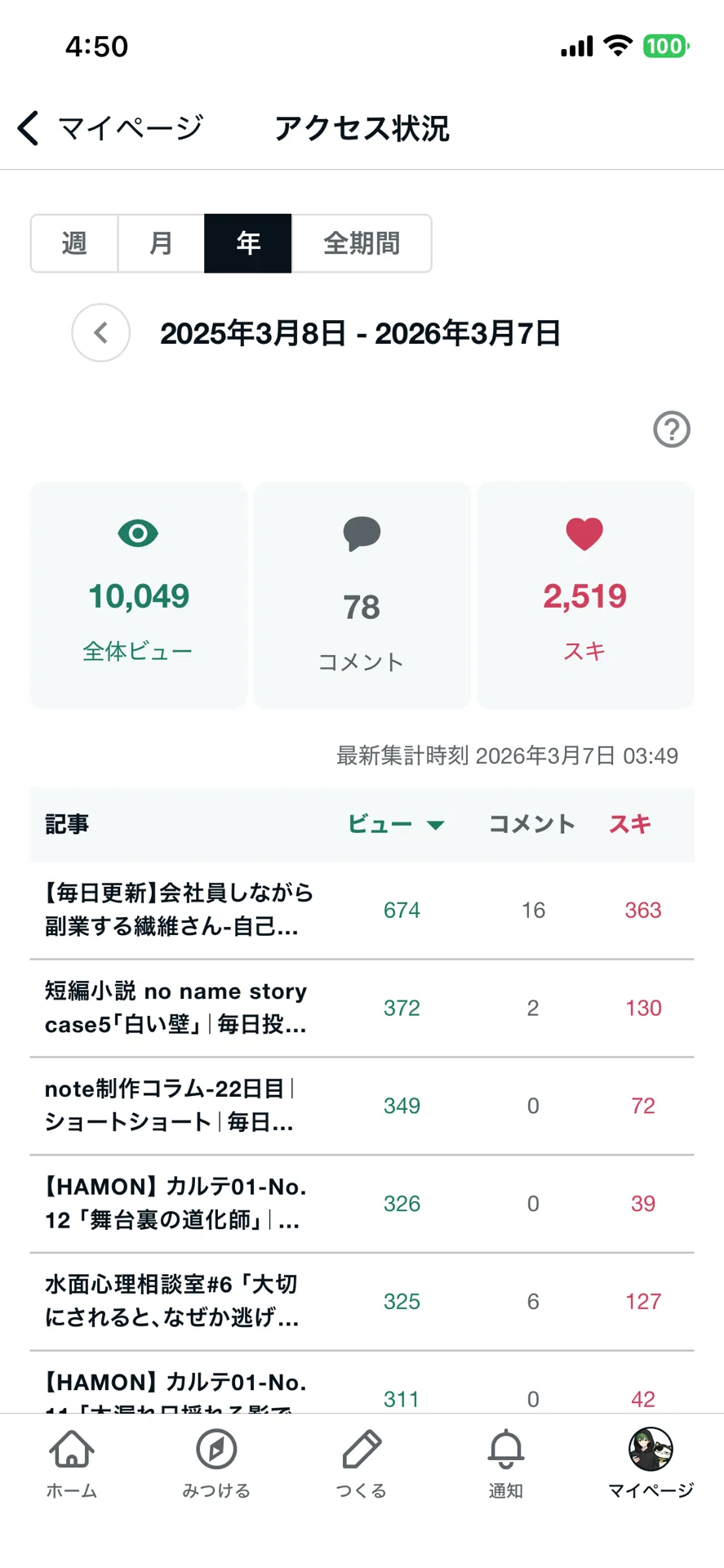Sort table by スキ column header
This screenshot has height=1568, width=724.
(630, 824)
